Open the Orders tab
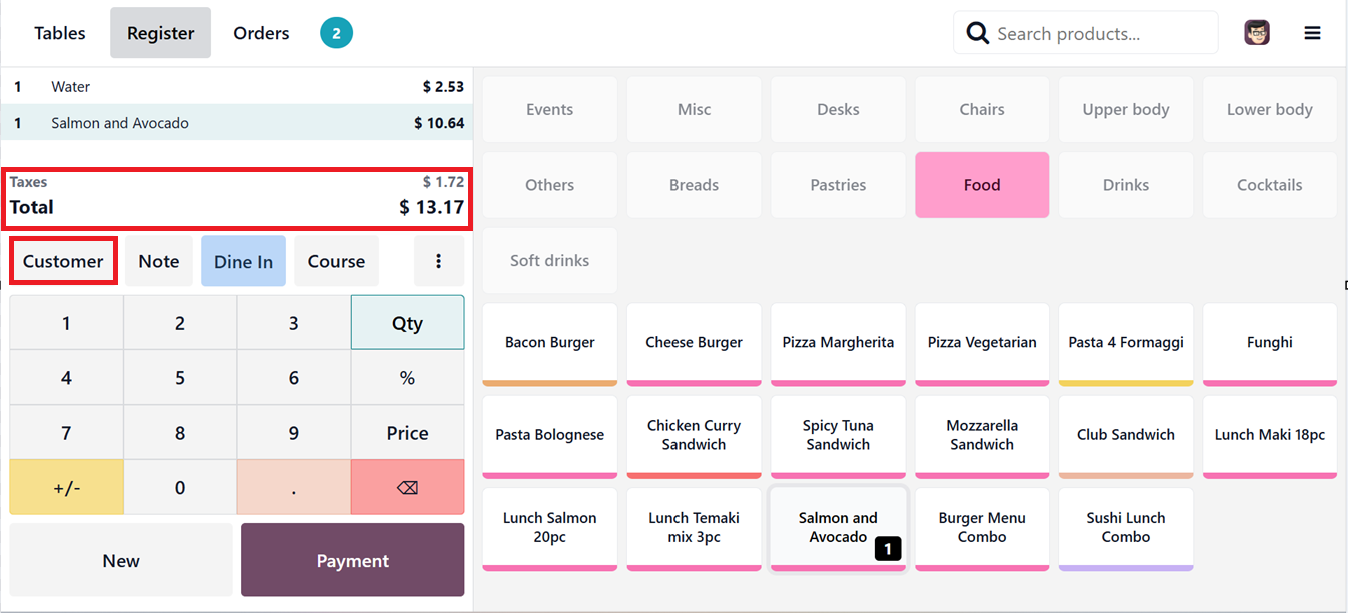The width and height of the screenshot is (1348, 613). 261,33
